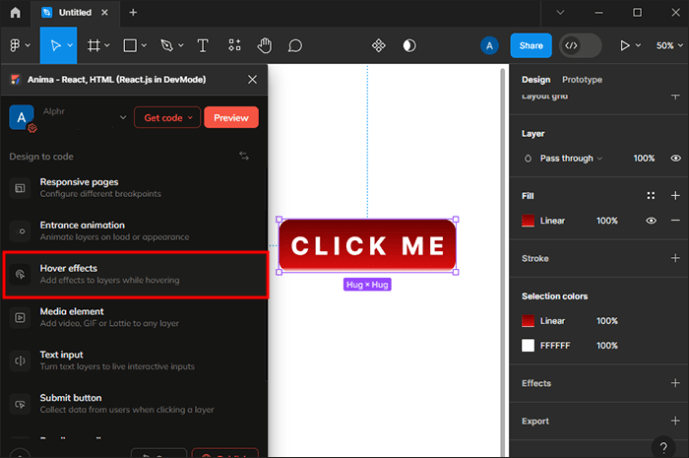
Task: Select the Comment tool
Action: [x=295, y=45]
